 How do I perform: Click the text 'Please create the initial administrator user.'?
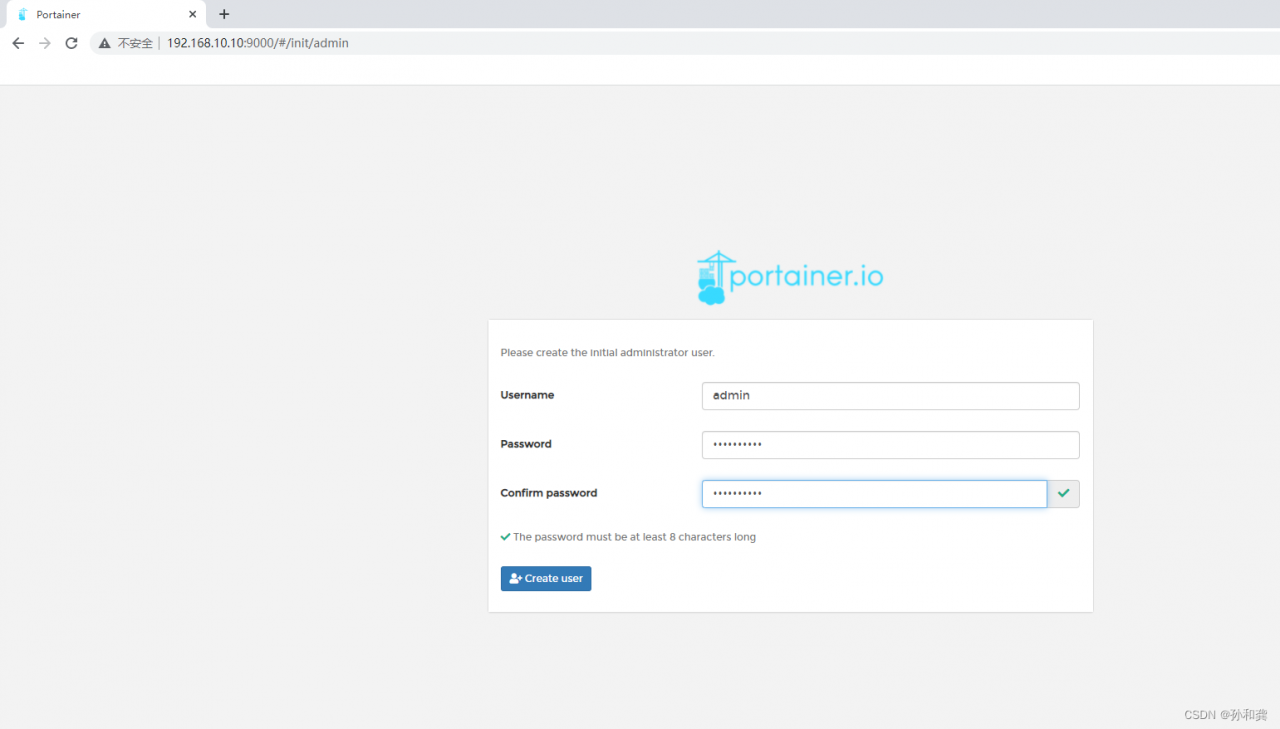[x=608, y=353]
